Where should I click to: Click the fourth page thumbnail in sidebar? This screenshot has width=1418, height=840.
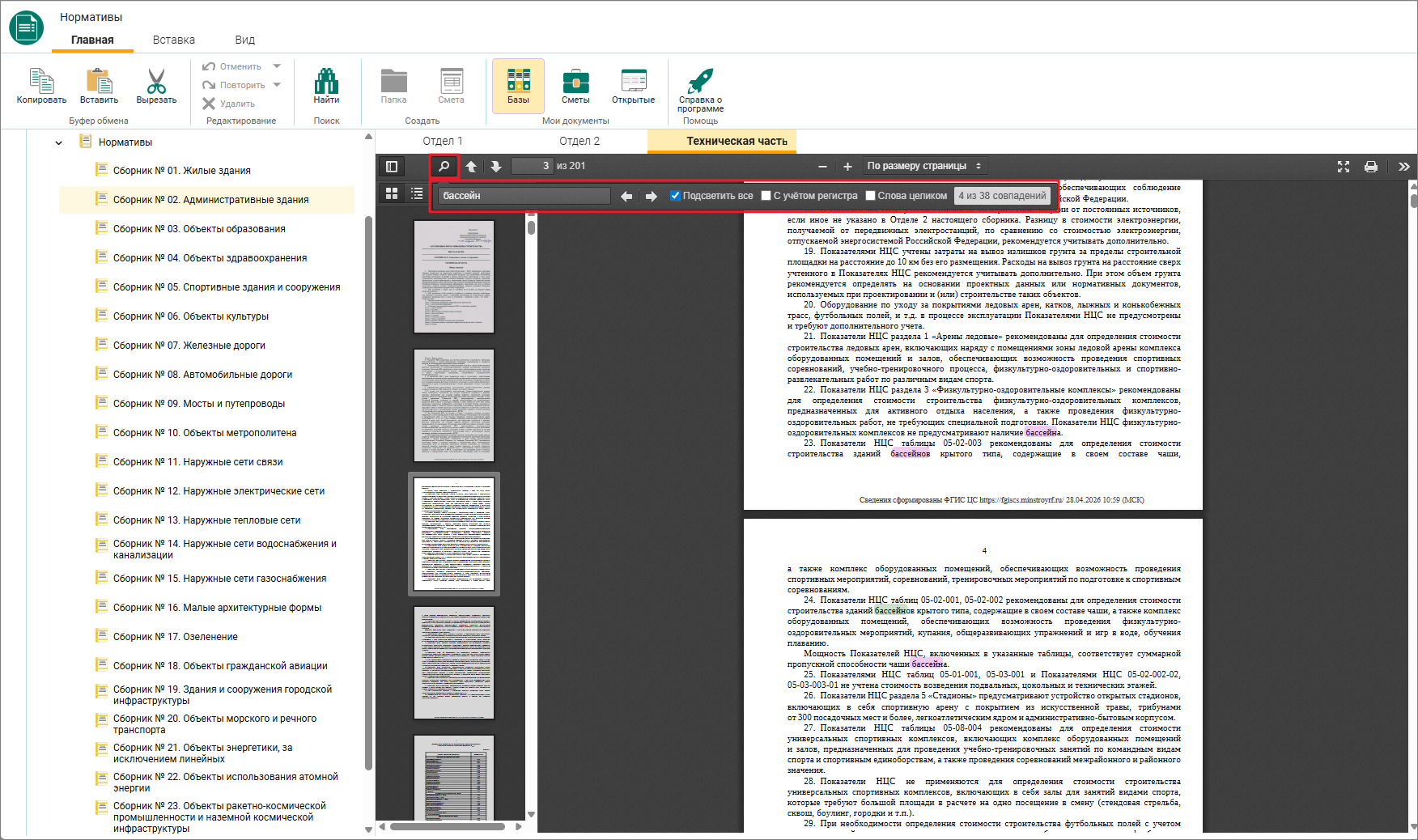[454, 663]
